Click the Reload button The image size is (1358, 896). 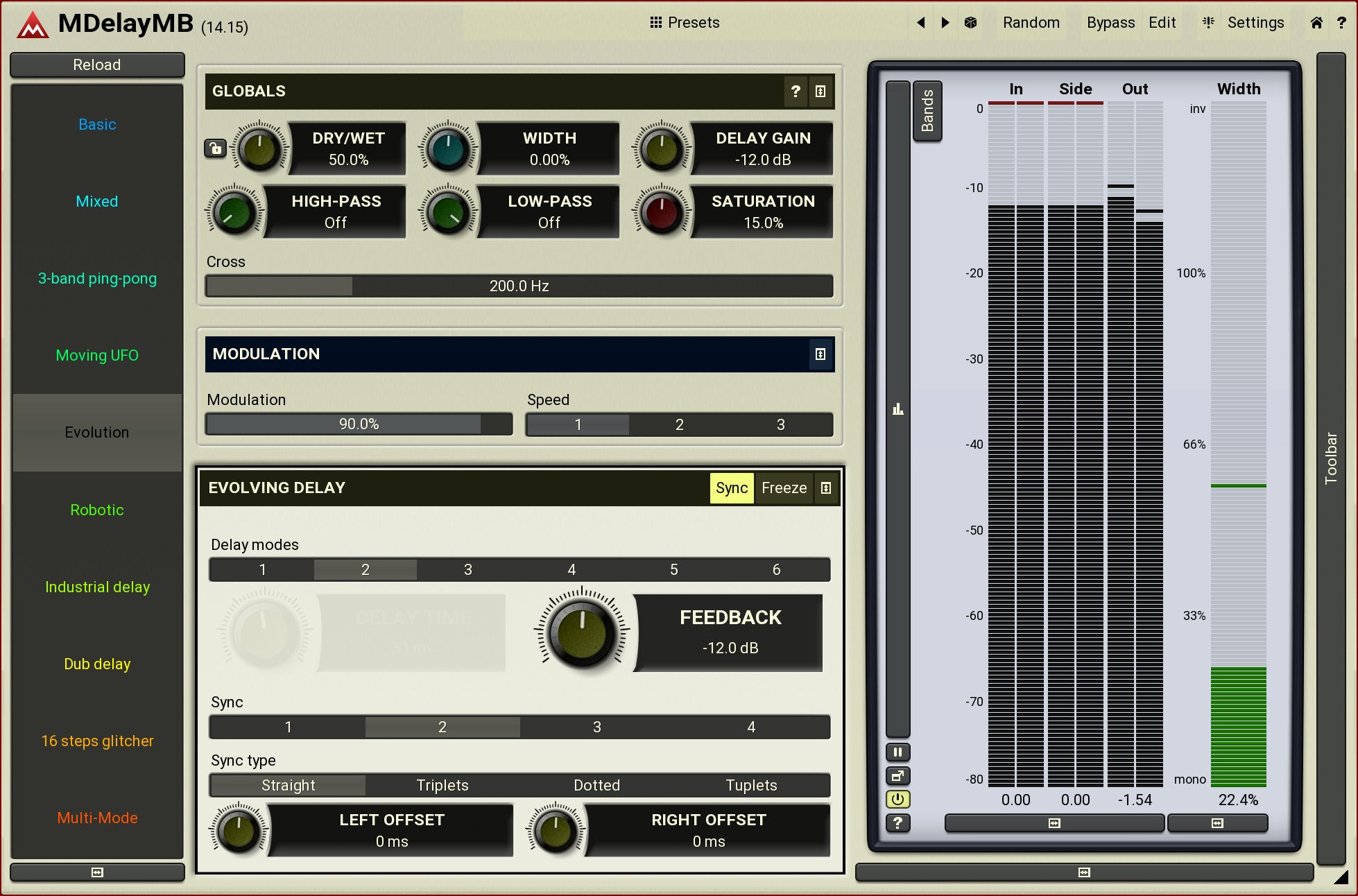(97, 64)
